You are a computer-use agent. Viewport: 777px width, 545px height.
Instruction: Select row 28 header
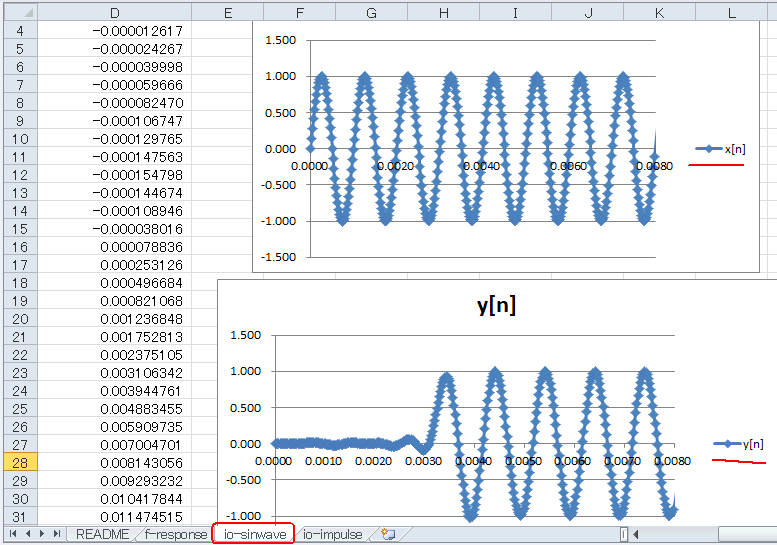pyautogui.click(x=20, y=463)
